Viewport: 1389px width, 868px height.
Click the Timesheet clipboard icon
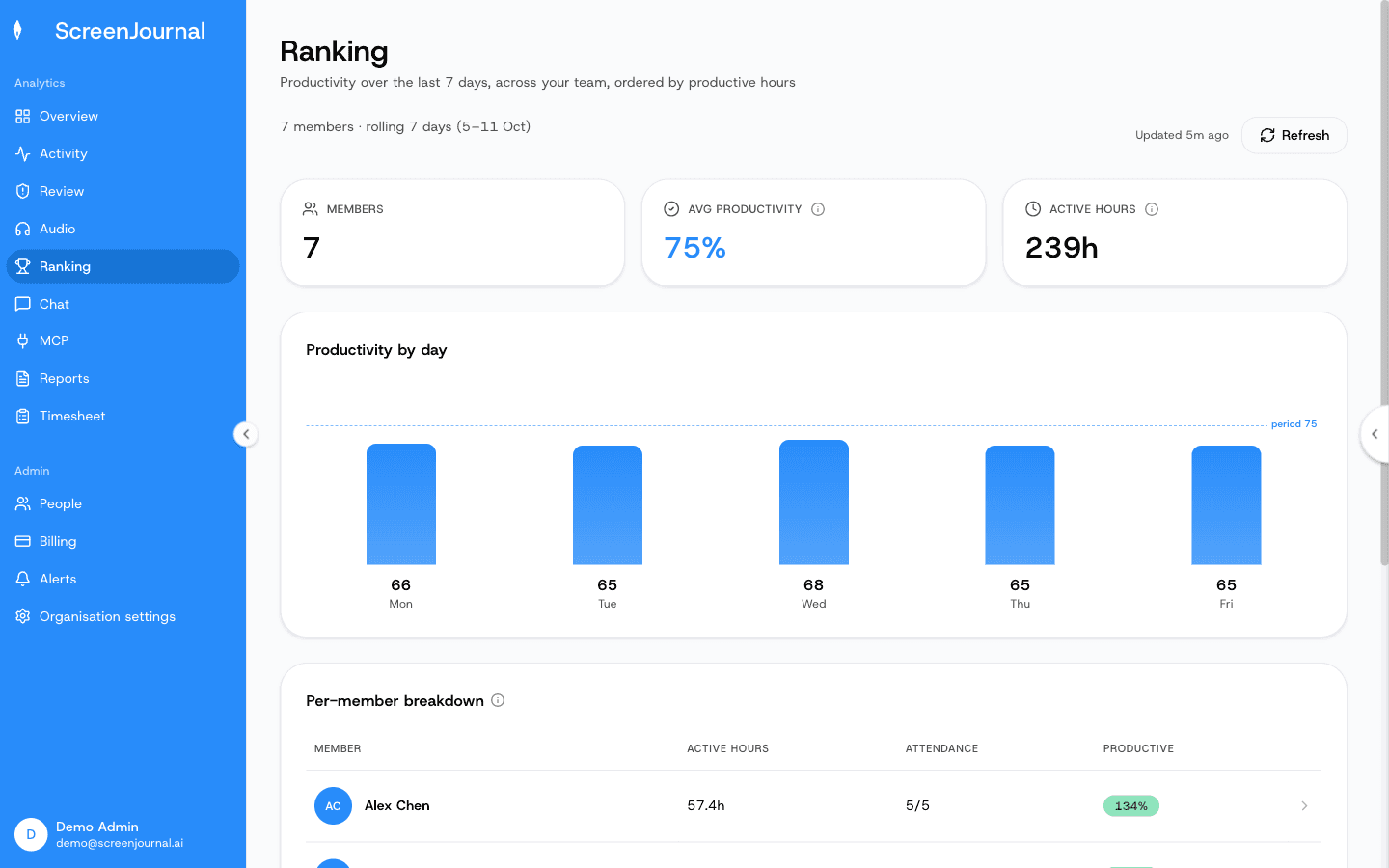[x=23, y=416]
